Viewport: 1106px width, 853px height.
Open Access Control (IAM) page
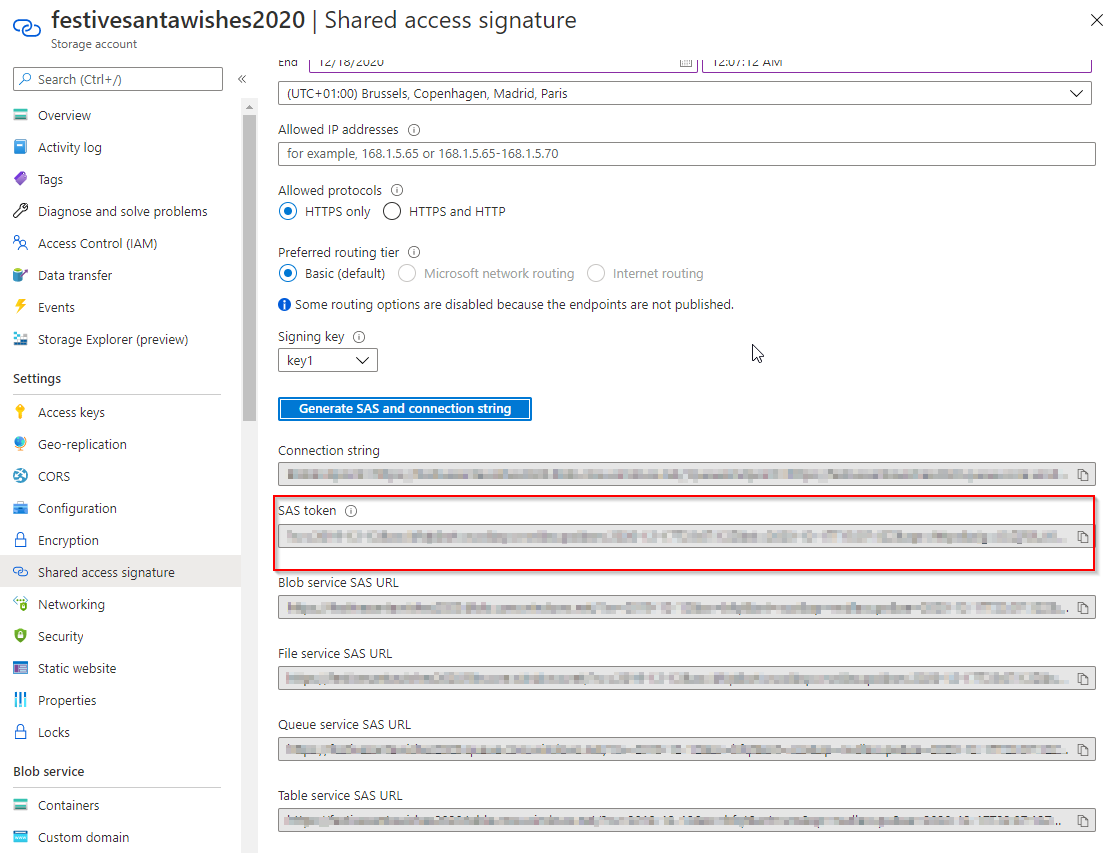(x=97, y=243)
